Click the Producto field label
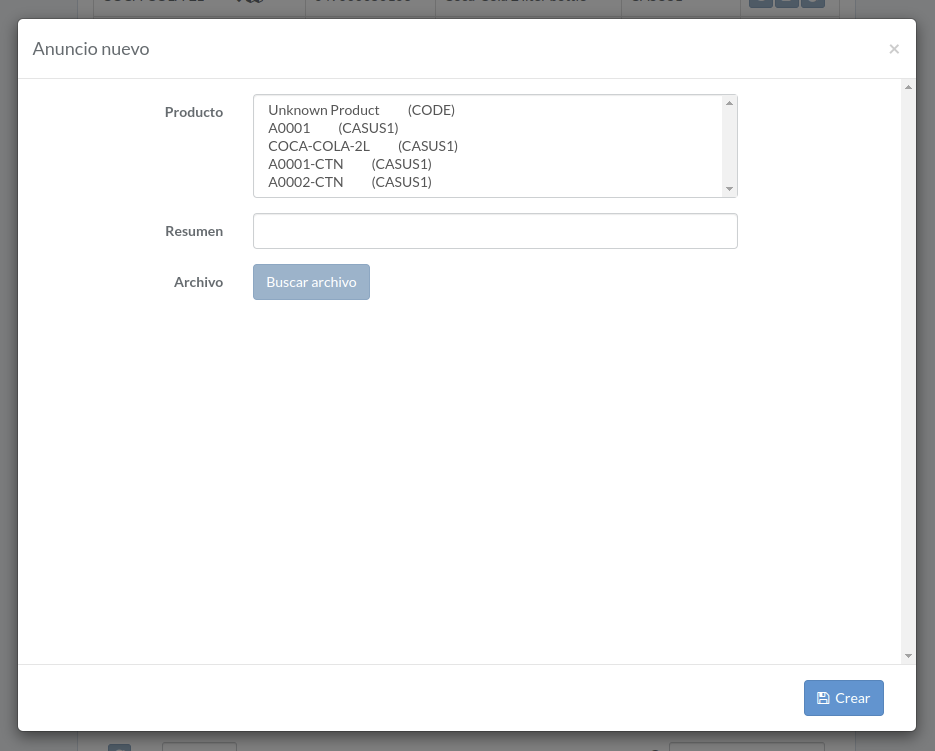This screenshot has height=751, width=935. tap(194, 112)
